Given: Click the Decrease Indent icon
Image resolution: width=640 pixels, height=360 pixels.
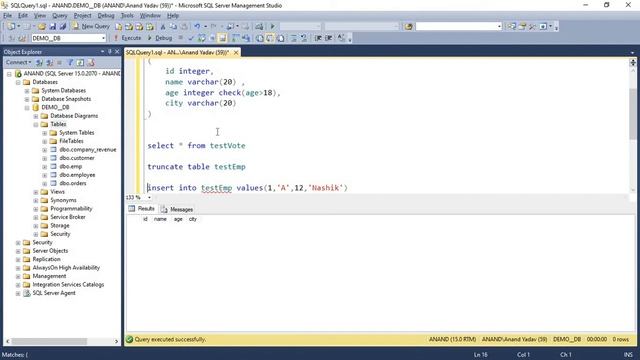Looking at the screenshot, I should point(318,38).
